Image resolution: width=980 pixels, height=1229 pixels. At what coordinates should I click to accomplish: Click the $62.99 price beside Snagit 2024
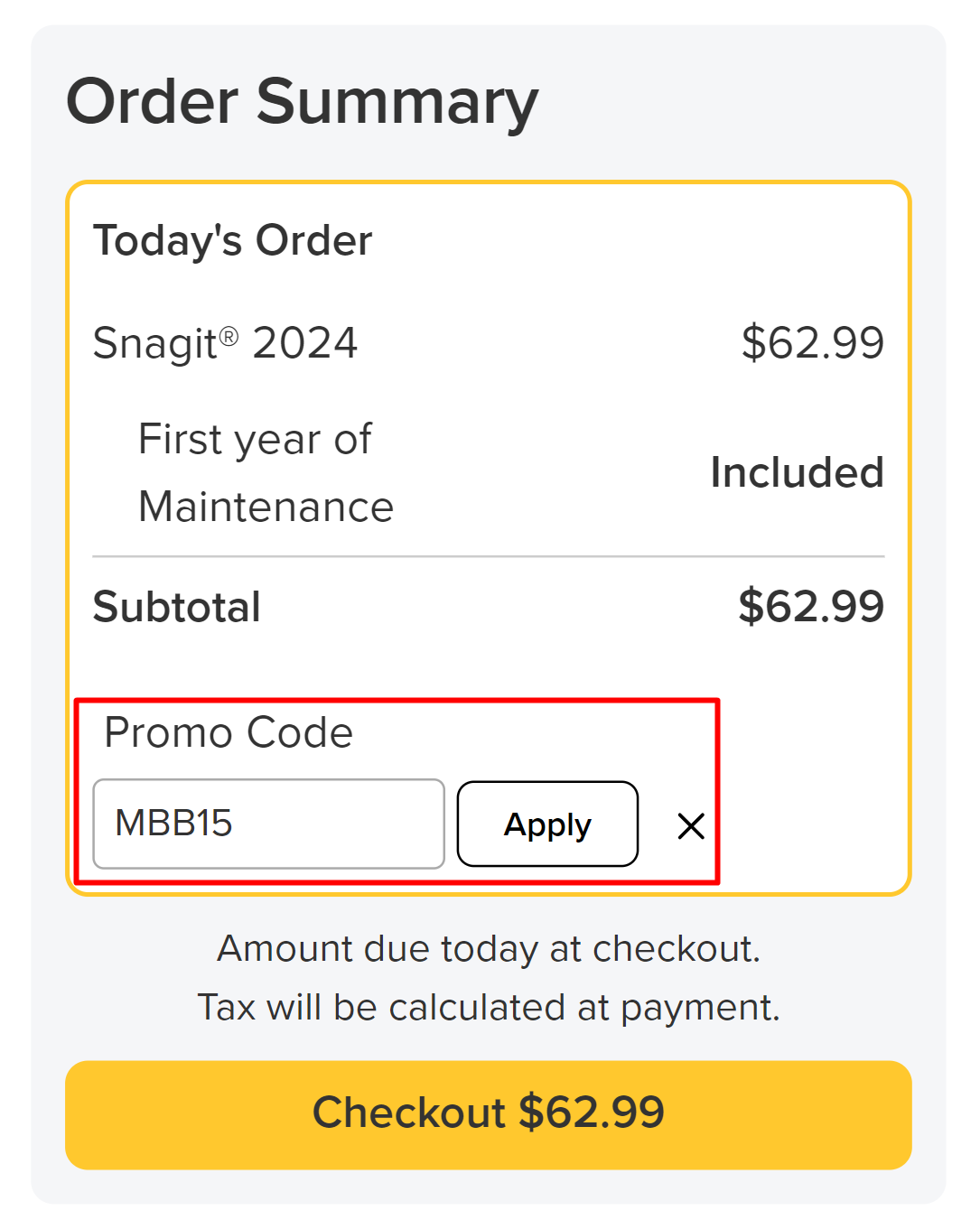[812, 342]
